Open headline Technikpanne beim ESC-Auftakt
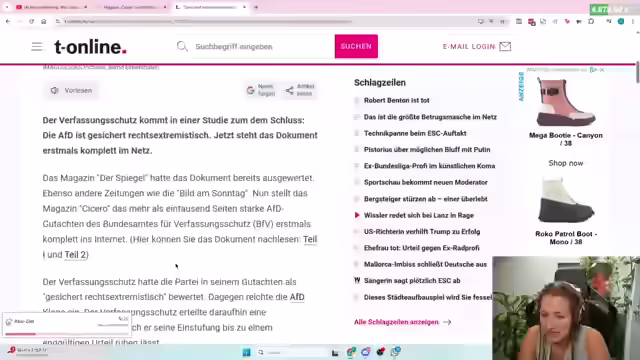The image size is (640, 360). coord(415,133)
